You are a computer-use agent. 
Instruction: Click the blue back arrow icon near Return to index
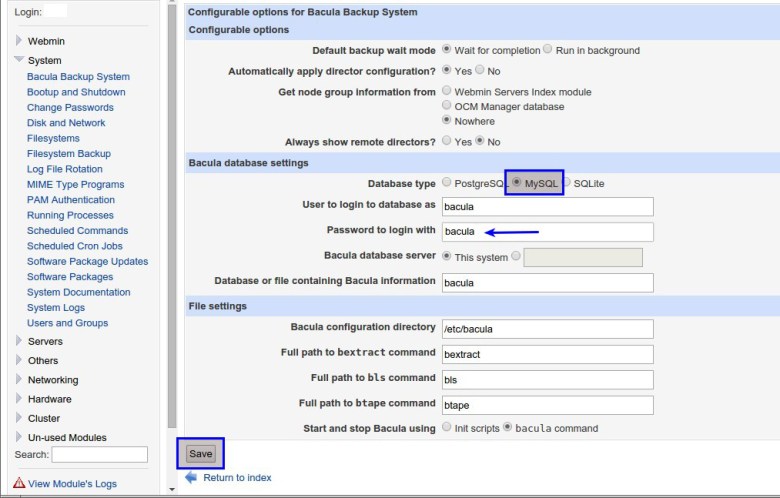[191, 478]
